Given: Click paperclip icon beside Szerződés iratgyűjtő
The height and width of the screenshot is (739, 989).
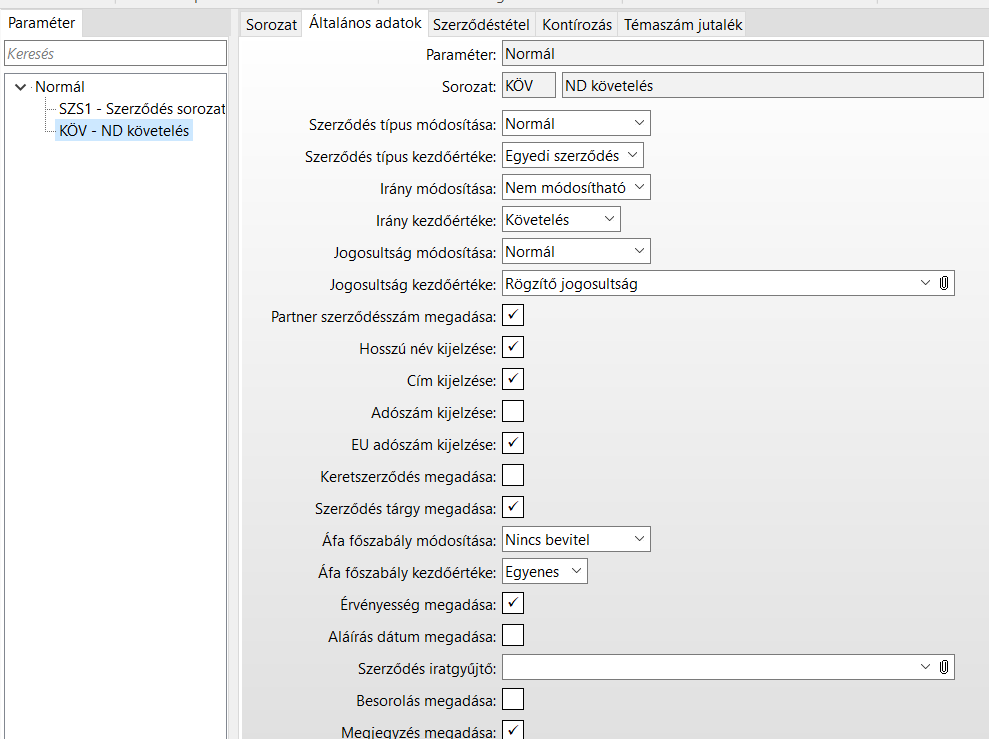Looking at the screenshot, I should click(944, 667).
